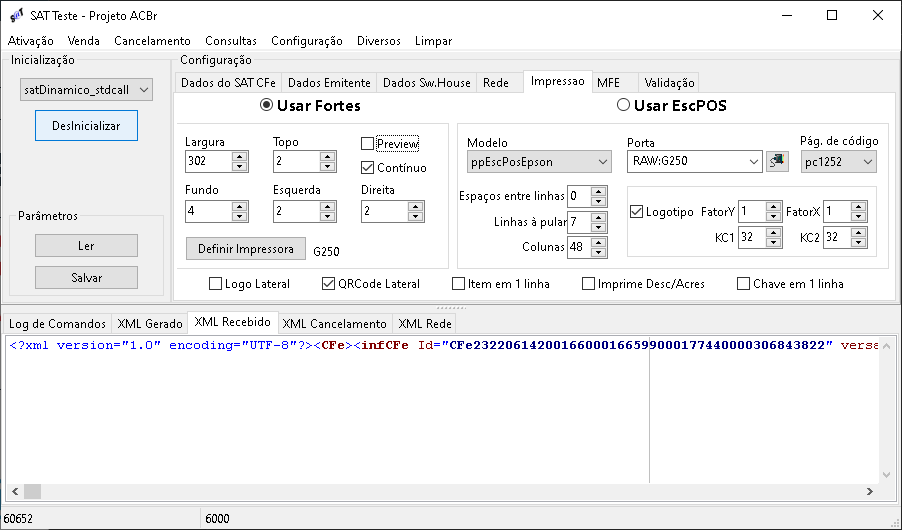This screenshot has width=902, height=530.
Task: Switch to Dados Emitente tab
Action: coord(329,83)
